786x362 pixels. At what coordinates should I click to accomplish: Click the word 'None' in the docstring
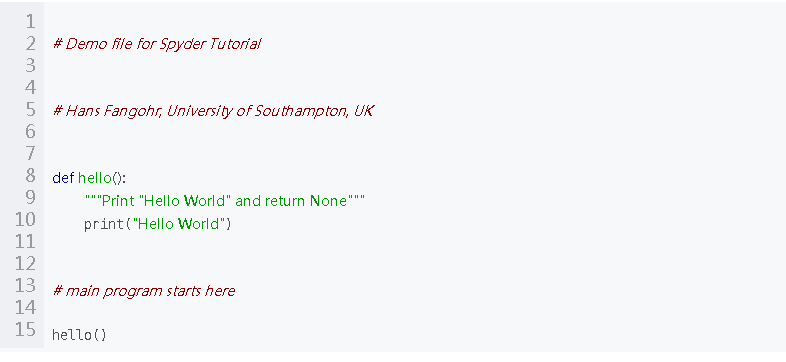328,201
